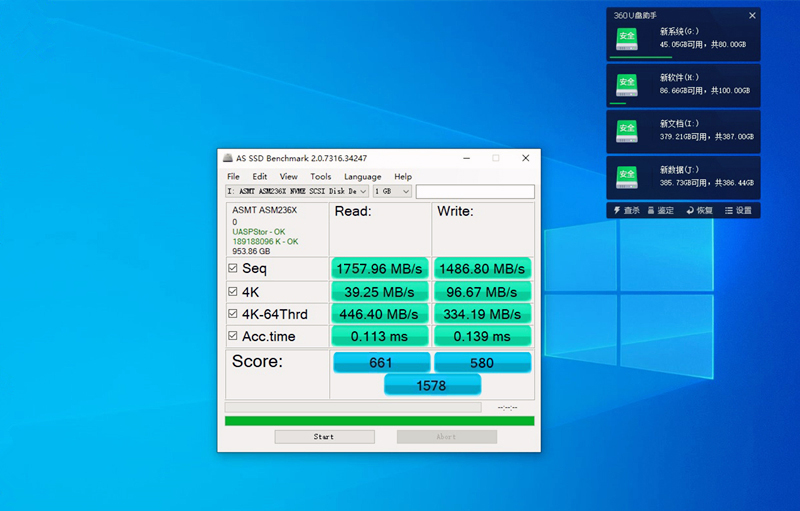The height and width of the screenshot is (511, 800).
Task: Click the green drive icon for 新系统(G:)
Action: 627,38
